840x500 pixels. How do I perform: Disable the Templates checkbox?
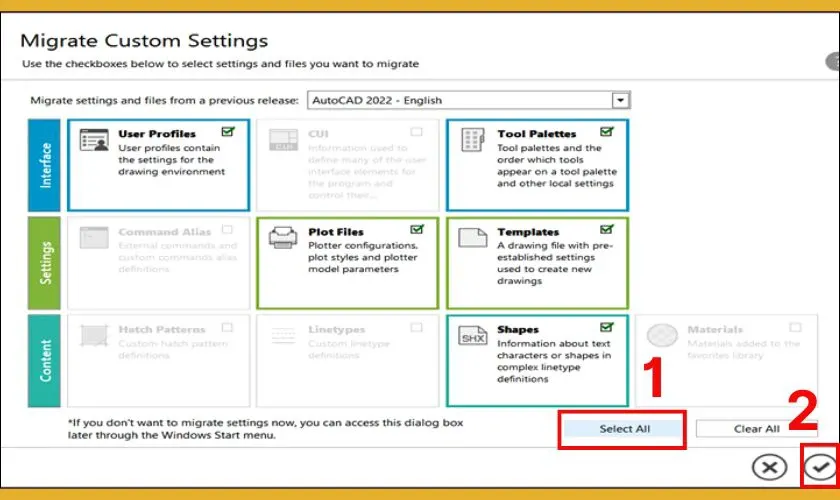[x=607, y=229]
